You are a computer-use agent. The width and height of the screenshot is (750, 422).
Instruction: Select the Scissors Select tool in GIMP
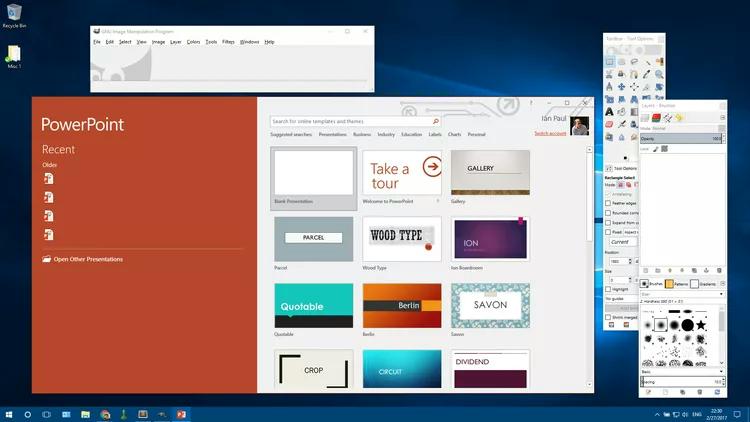(x=609, y=74)
